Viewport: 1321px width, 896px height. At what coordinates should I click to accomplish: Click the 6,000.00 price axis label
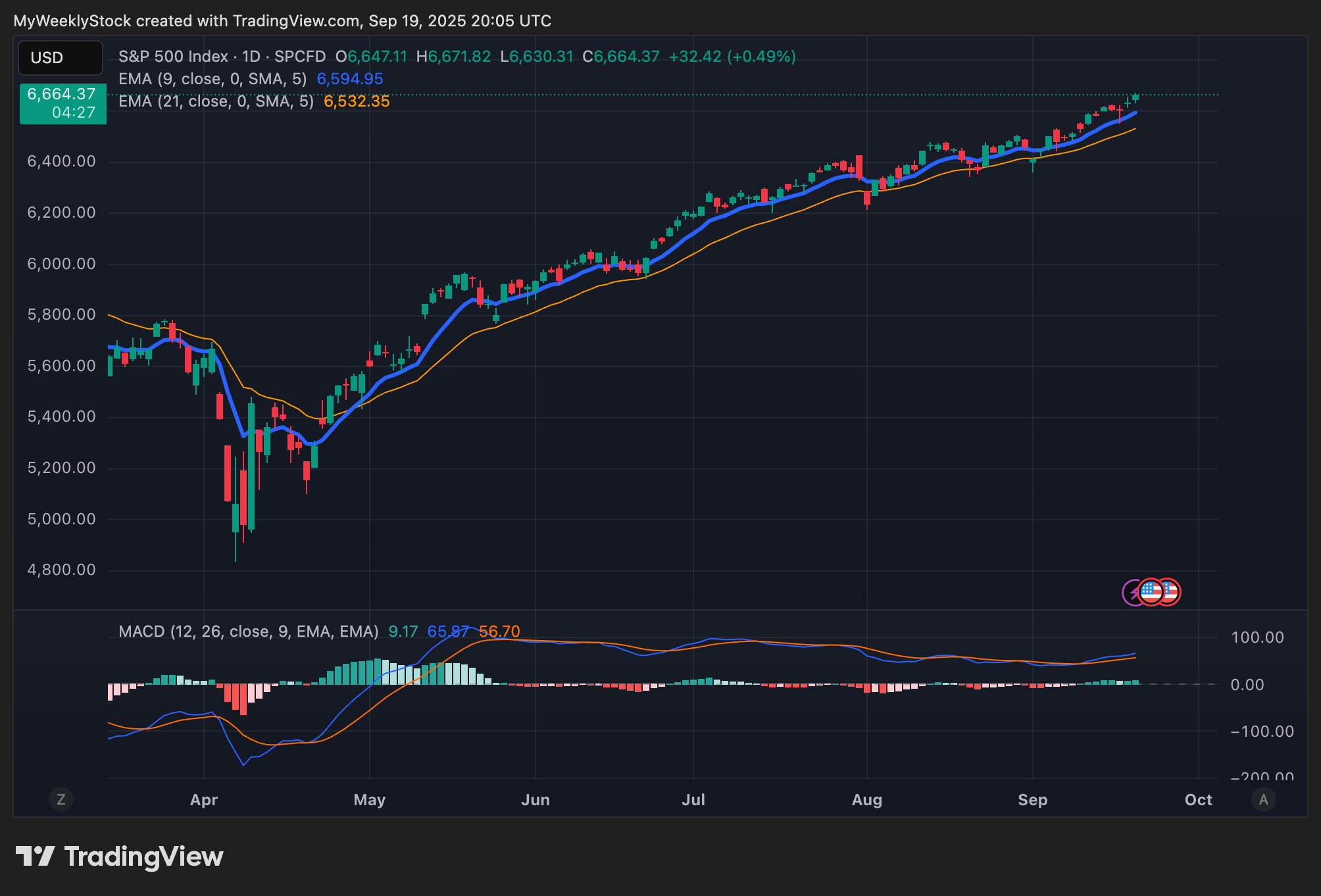[x=61, y=264]
